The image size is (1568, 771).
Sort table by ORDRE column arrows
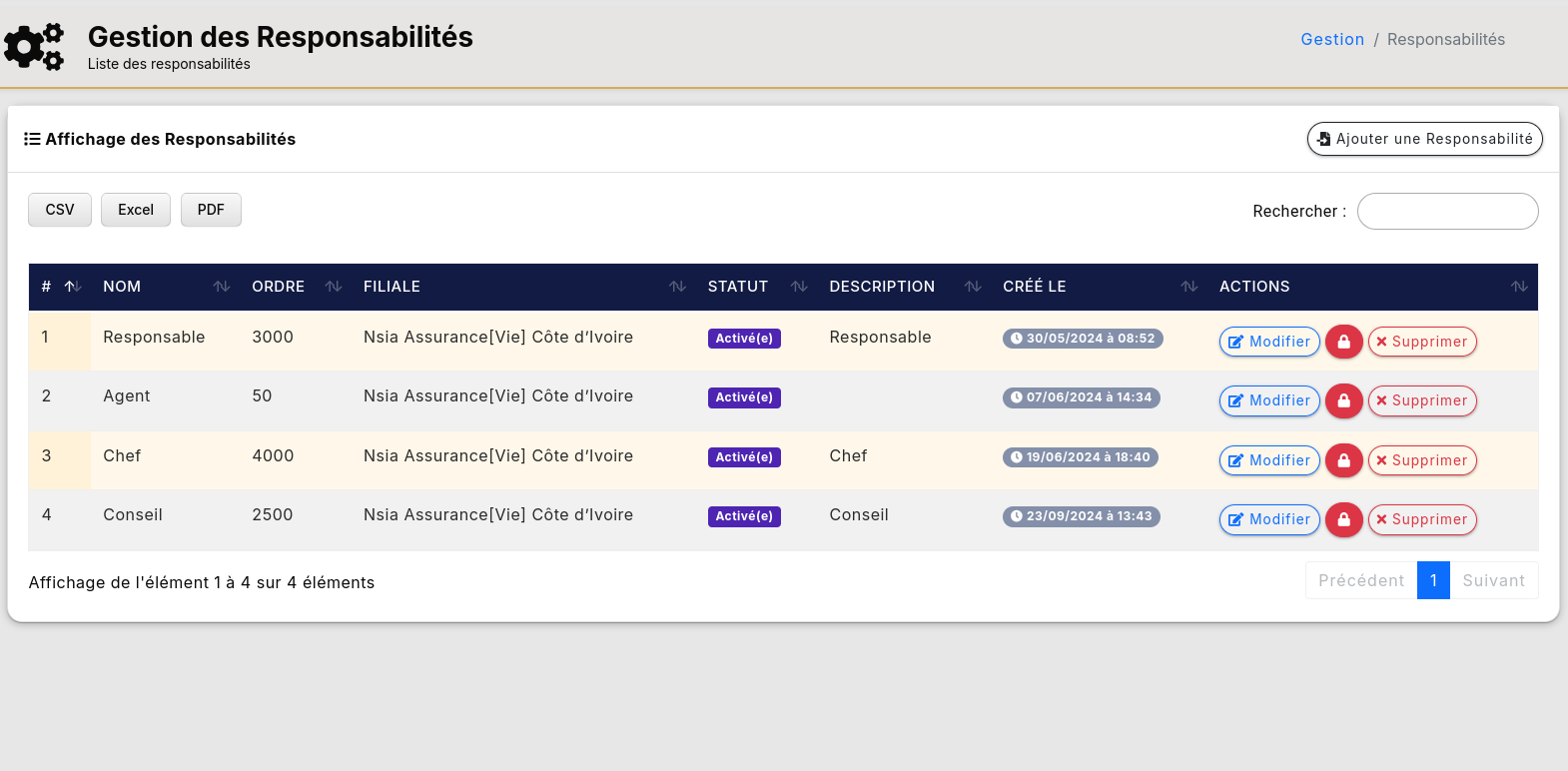coord(334,287)
